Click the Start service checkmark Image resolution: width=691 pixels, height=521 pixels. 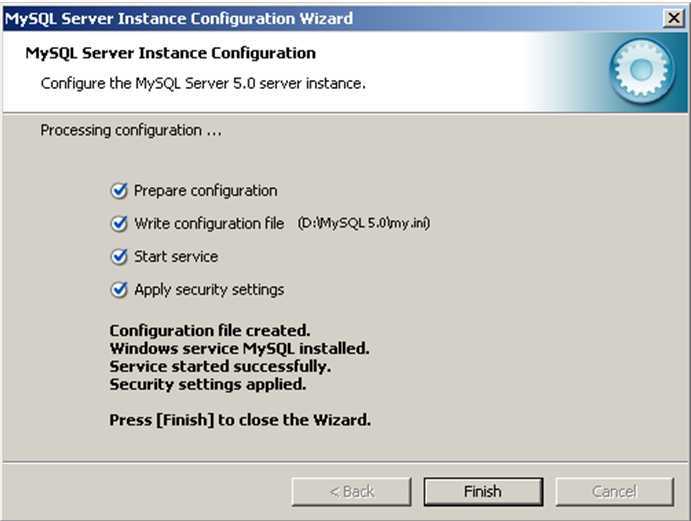pos(120,257)
